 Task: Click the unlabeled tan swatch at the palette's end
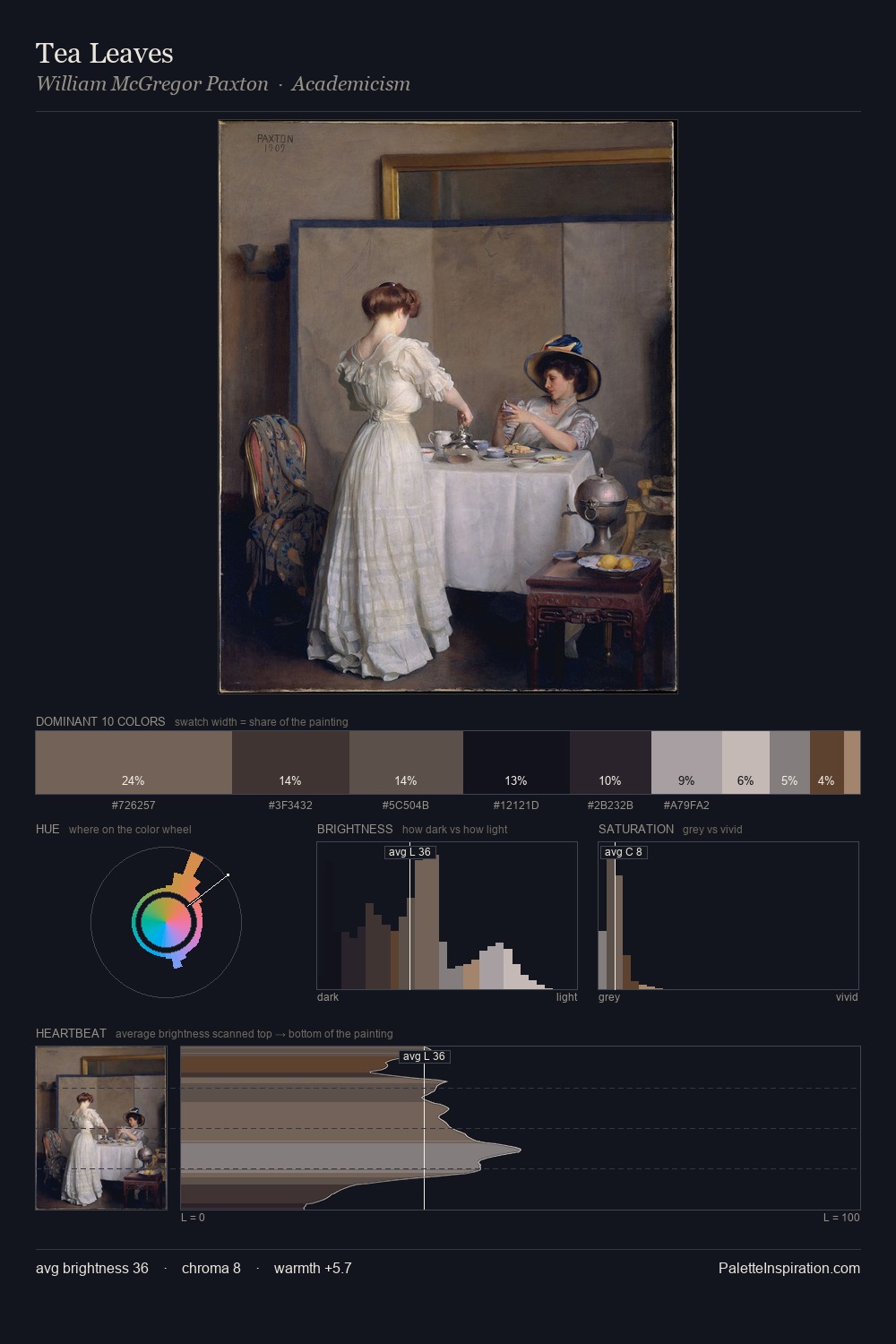[852, 762]
